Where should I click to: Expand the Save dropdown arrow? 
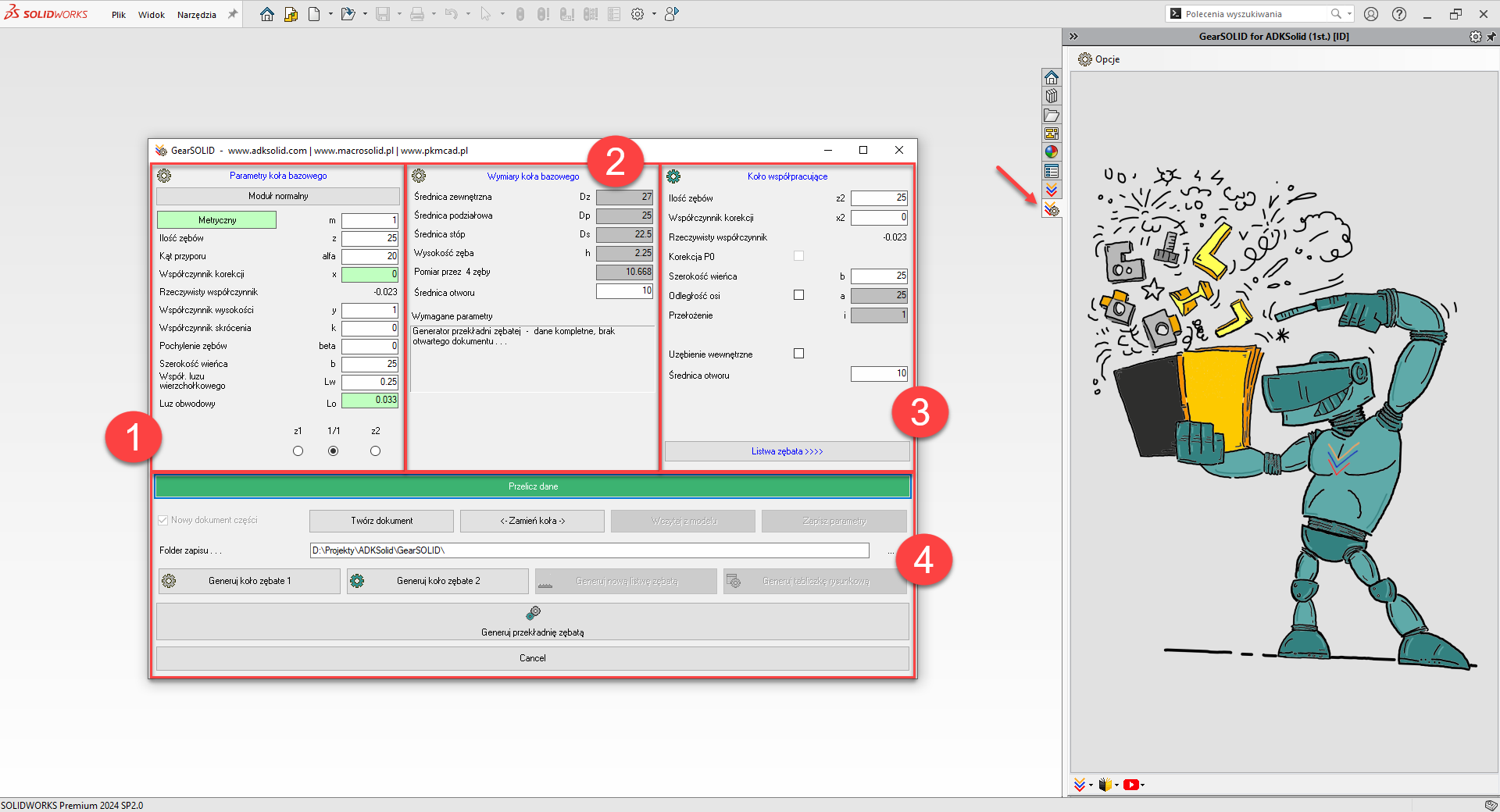(399, 14)
